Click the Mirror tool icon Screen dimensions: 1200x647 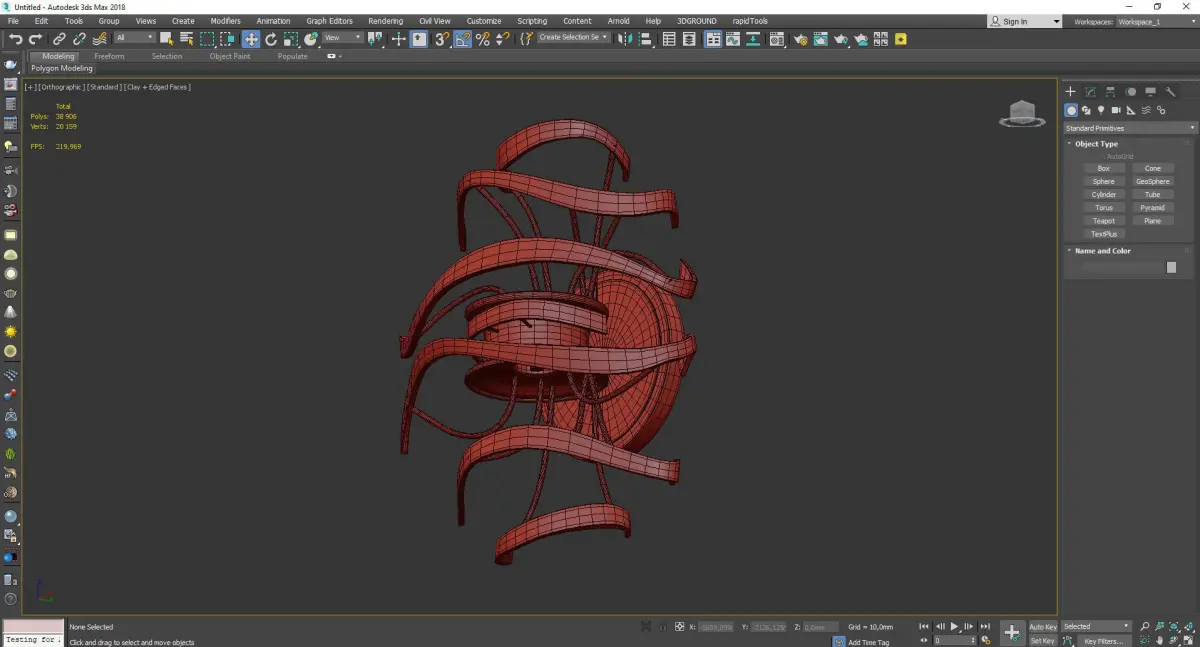625,39
